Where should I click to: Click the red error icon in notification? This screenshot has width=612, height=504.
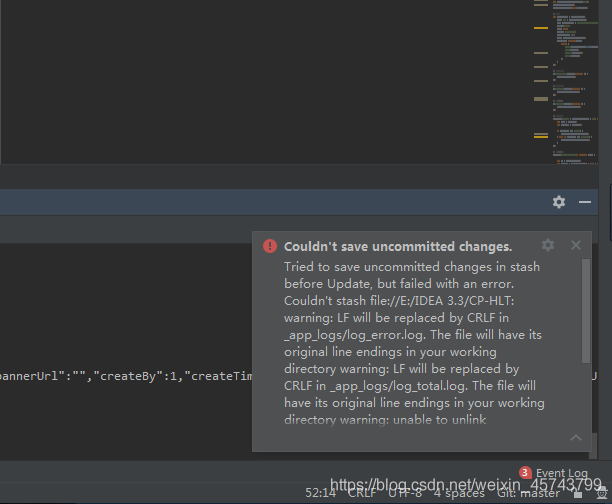(270, 246)
